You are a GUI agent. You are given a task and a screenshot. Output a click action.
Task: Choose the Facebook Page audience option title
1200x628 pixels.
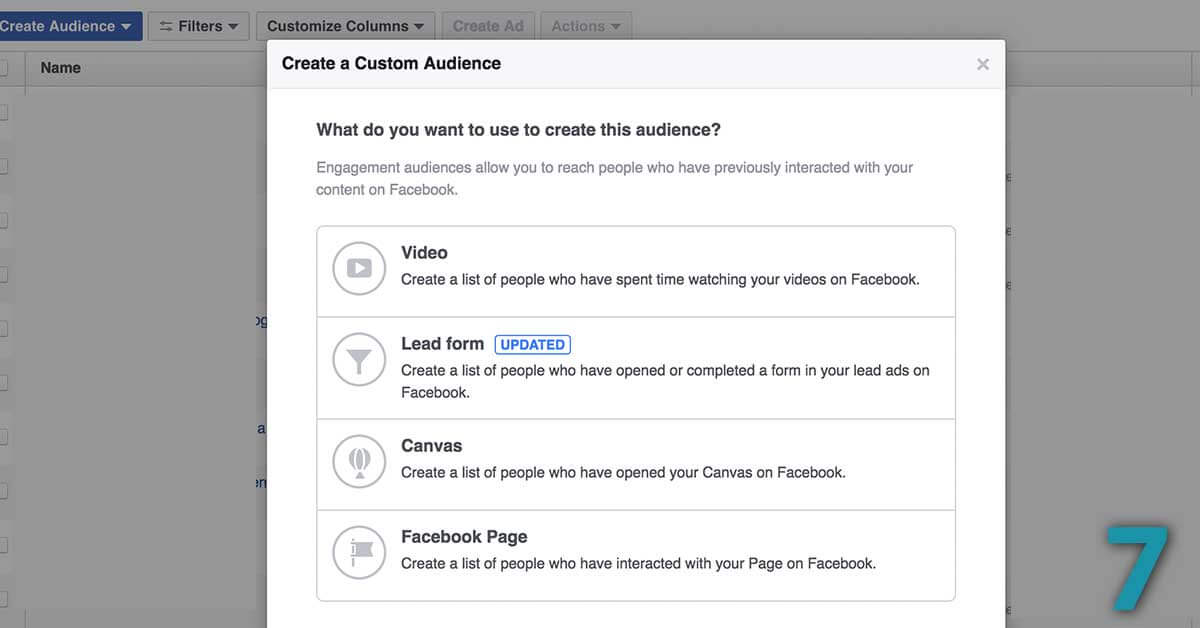[464, 537]
